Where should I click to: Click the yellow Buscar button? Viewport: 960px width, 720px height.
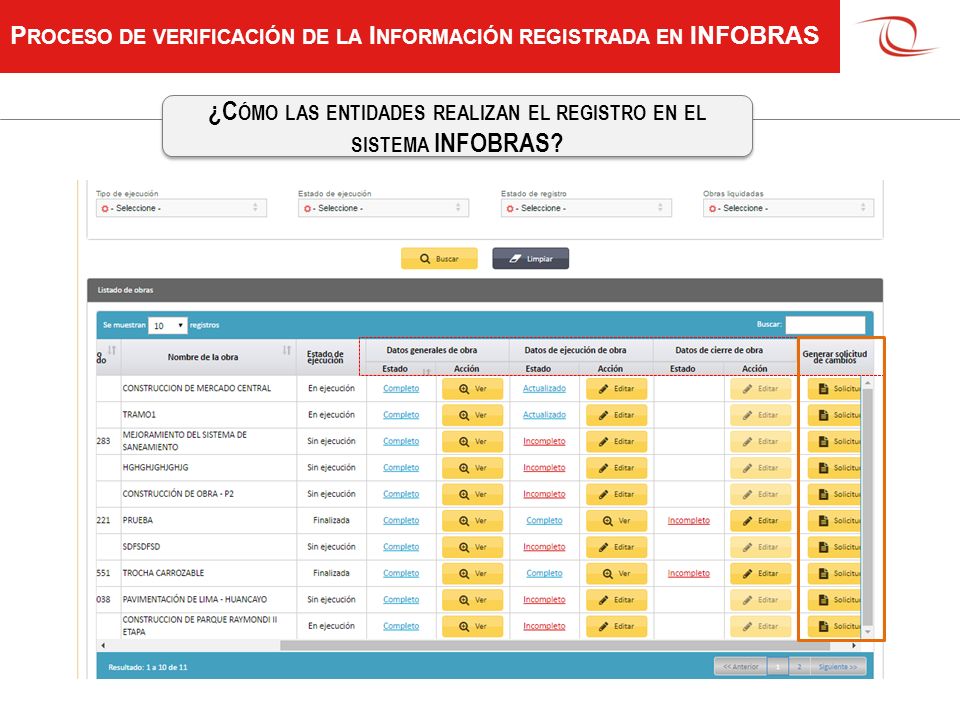(x=439, y=258)
